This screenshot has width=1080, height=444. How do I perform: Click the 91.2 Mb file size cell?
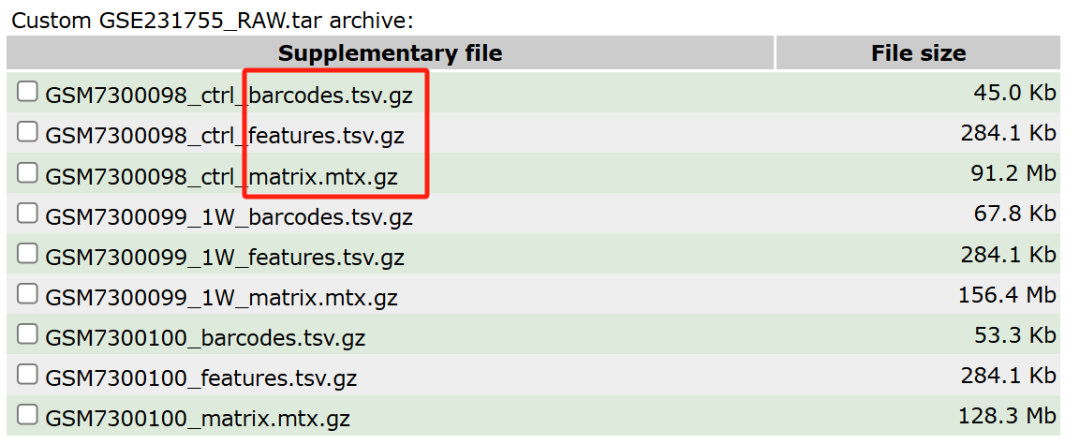1013,173
